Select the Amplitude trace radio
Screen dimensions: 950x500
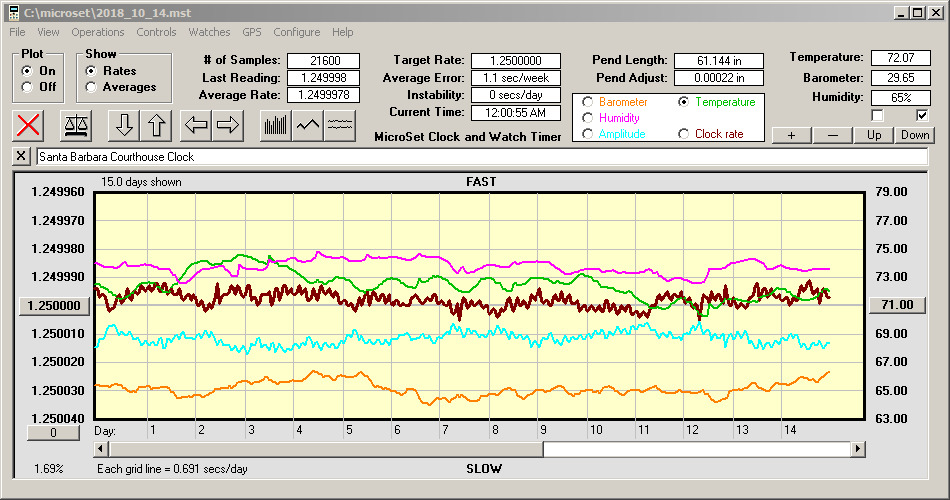pyautogui.click(x=587, y=134)
